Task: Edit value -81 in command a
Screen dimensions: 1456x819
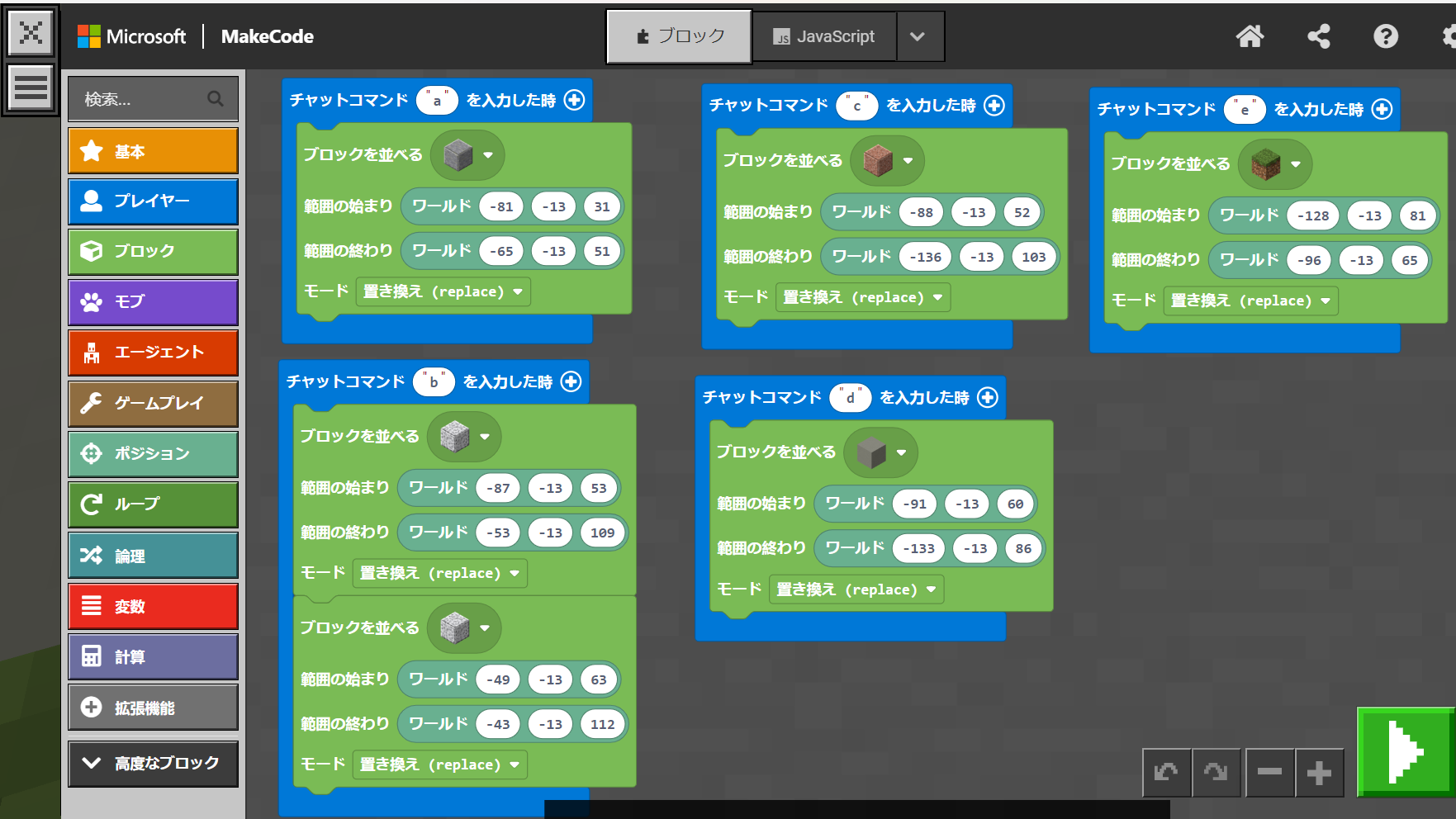Action: coord(501,206)
